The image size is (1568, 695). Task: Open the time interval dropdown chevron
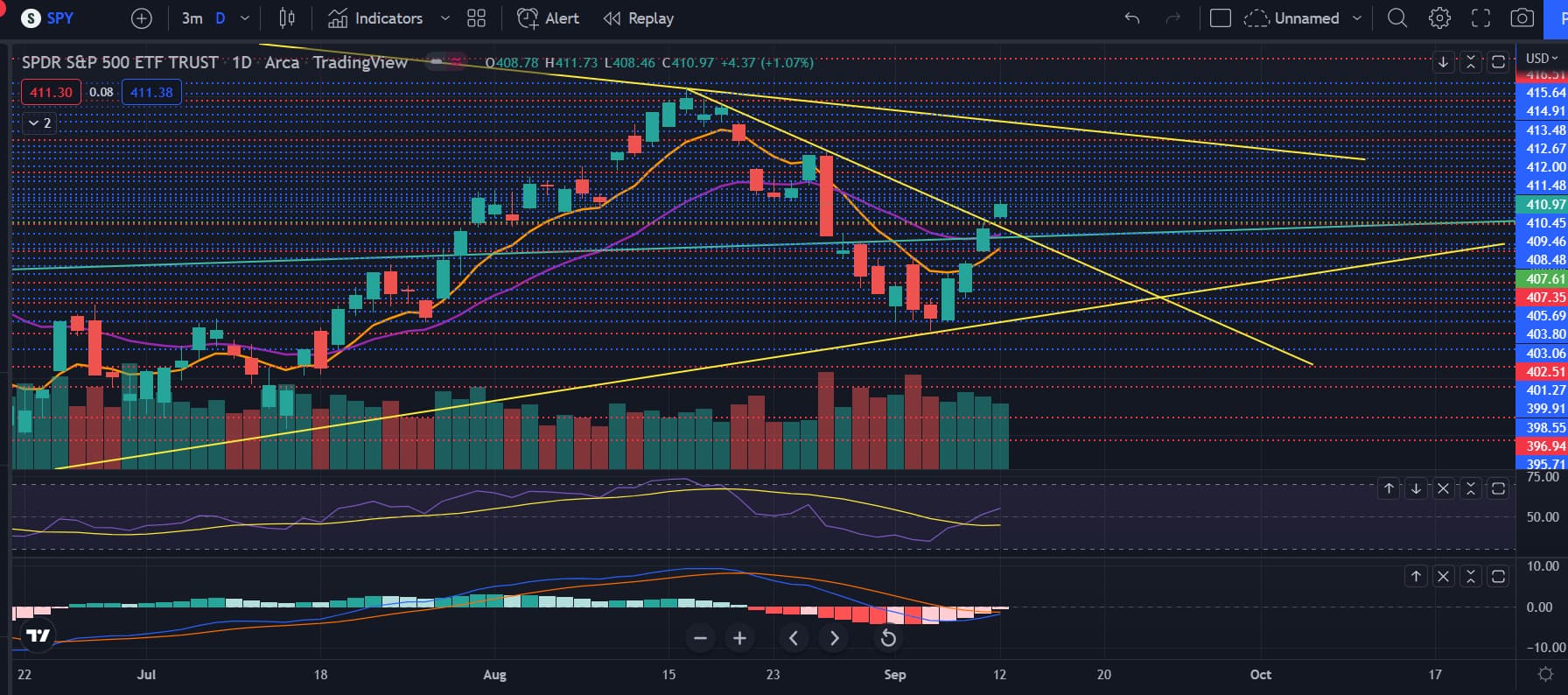pos(245,18)
